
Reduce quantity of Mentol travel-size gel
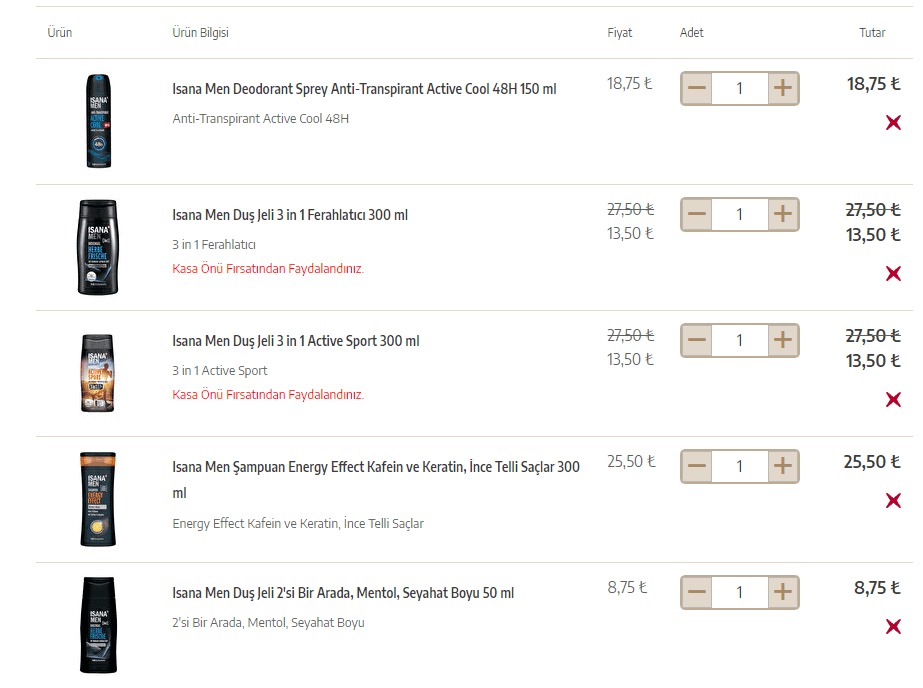[x=697, y=592]
